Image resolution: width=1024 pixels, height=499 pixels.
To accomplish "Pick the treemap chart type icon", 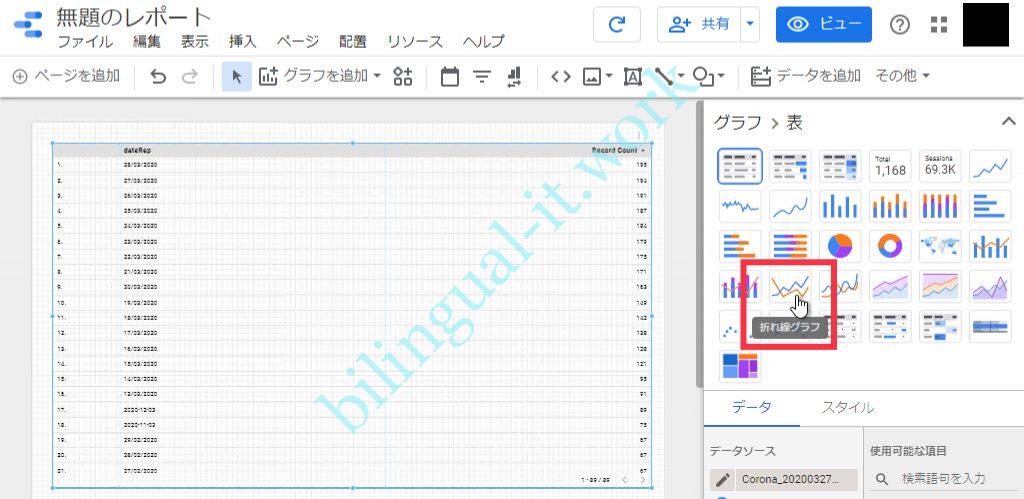I will click(740, 366).
